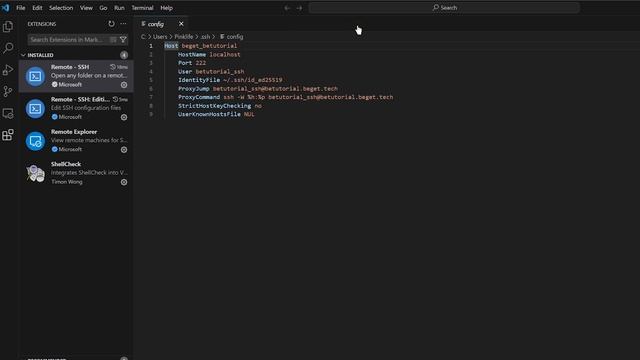Open Extensions view in activity bar

8,135
